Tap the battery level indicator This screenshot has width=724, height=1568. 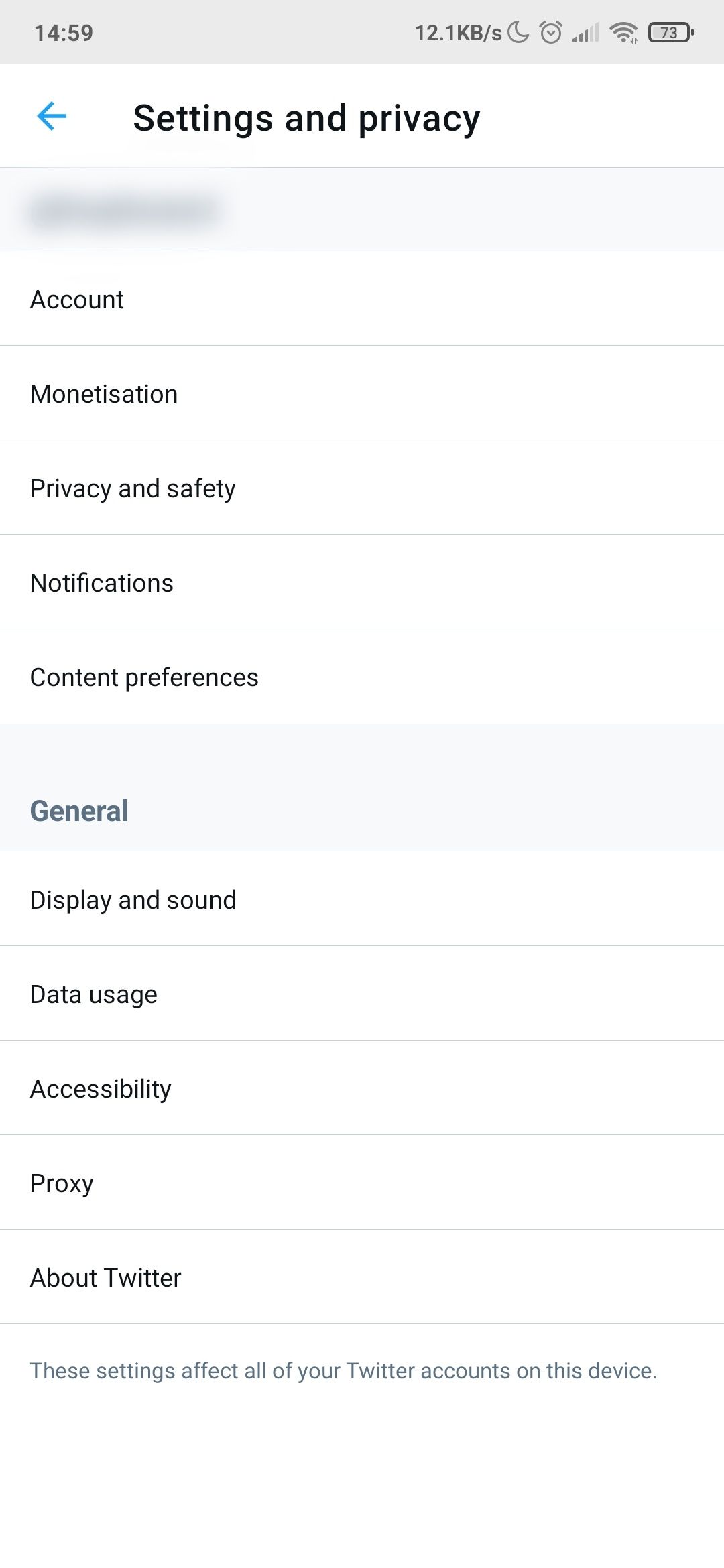[x=670, y=32]
